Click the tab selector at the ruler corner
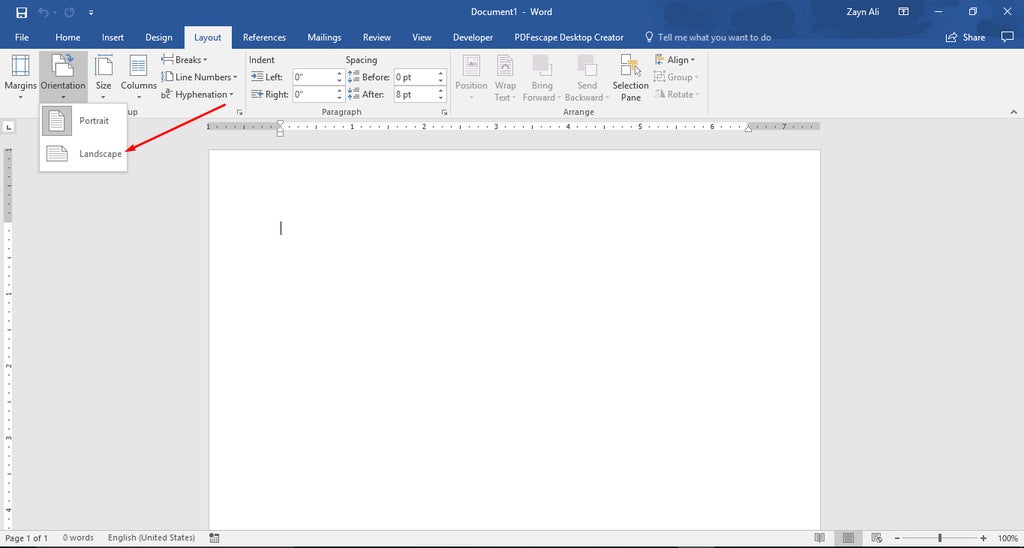This screenshot has height=548, width=1024. (x=9, y=127)
